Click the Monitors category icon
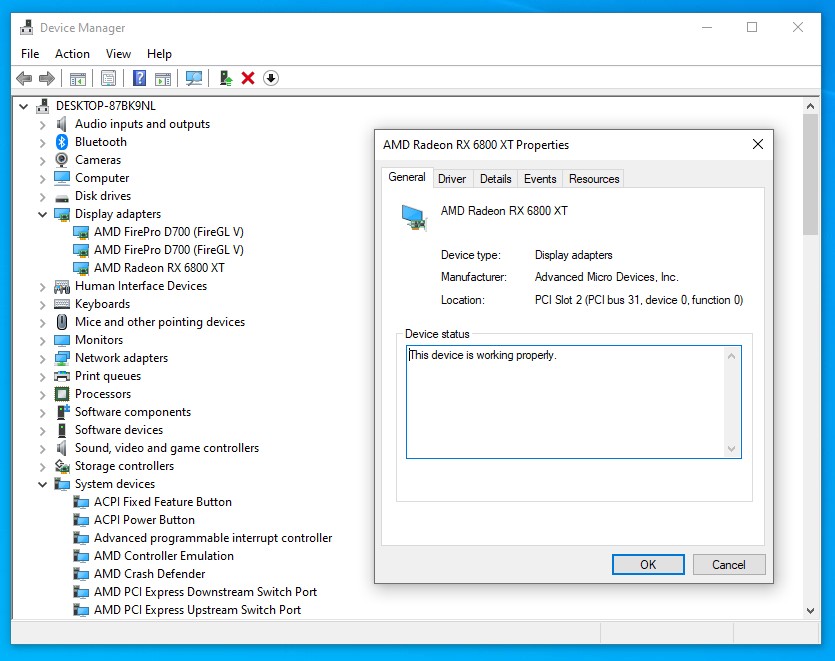This screenshot has width=835, height=661. (62, 340)
